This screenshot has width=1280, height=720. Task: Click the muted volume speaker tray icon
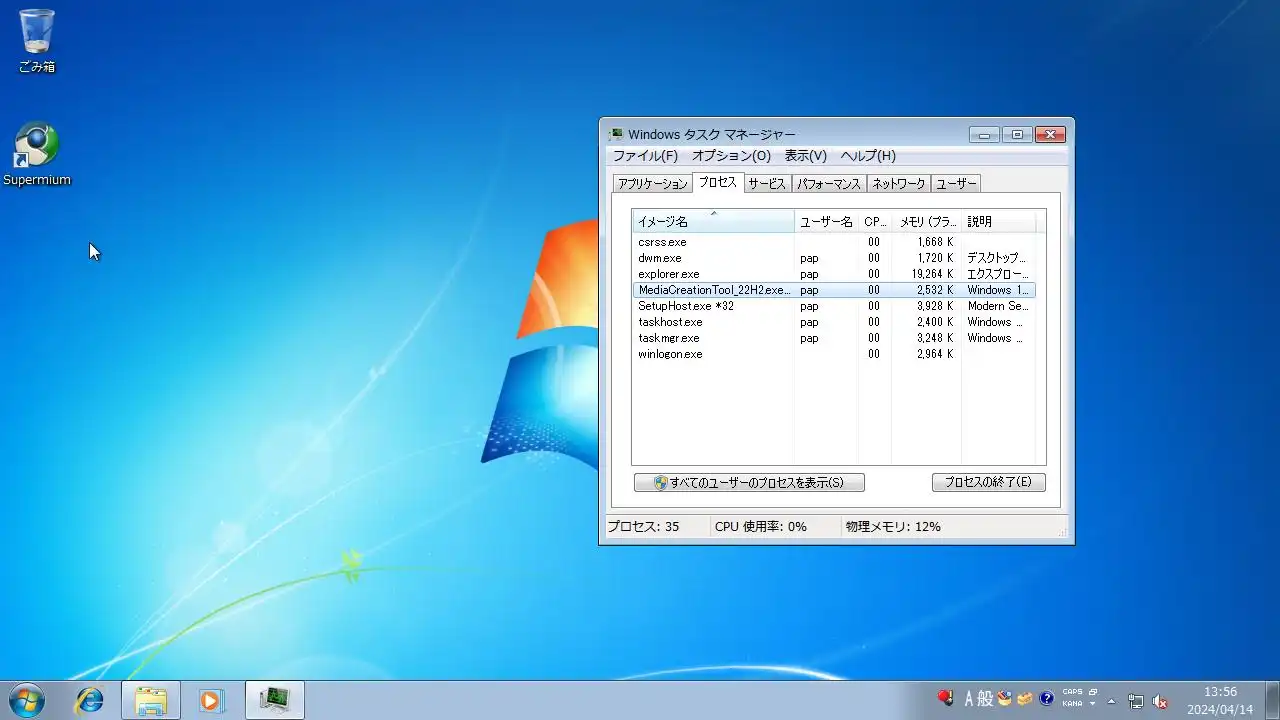[x=1160, y=701]
